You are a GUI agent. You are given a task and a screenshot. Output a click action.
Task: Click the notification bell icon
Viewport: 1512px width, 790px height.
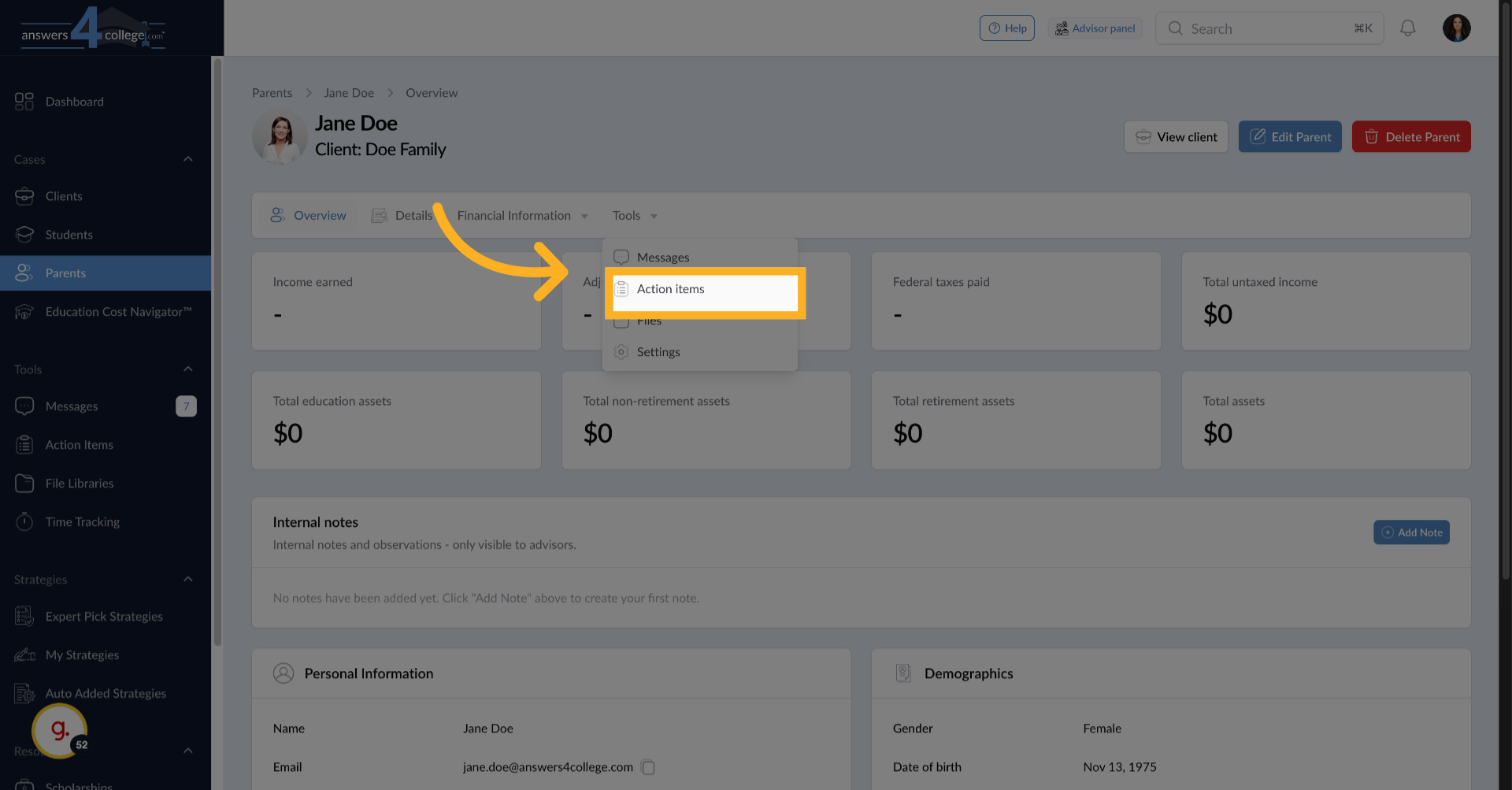pos(1408,28)
